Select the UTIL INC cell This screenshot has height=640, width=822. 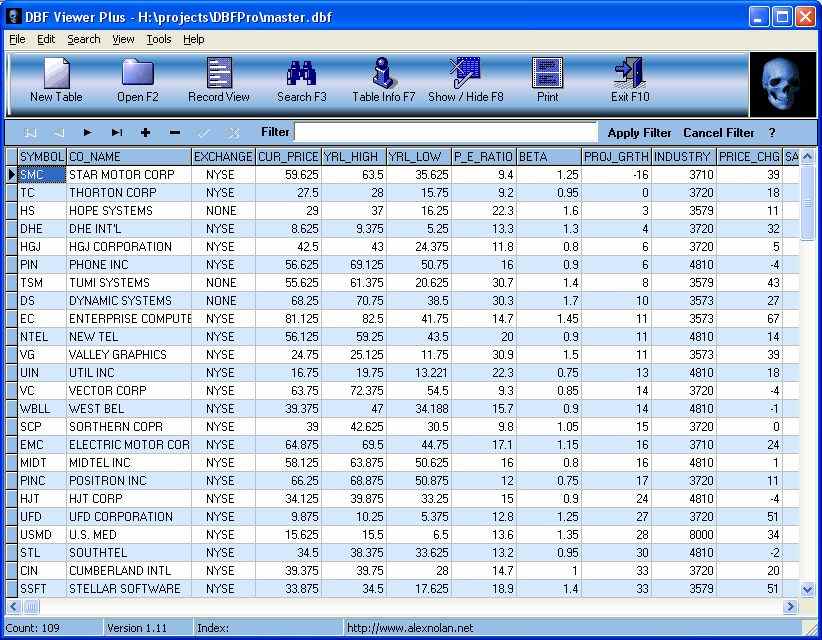click(129, 373)
